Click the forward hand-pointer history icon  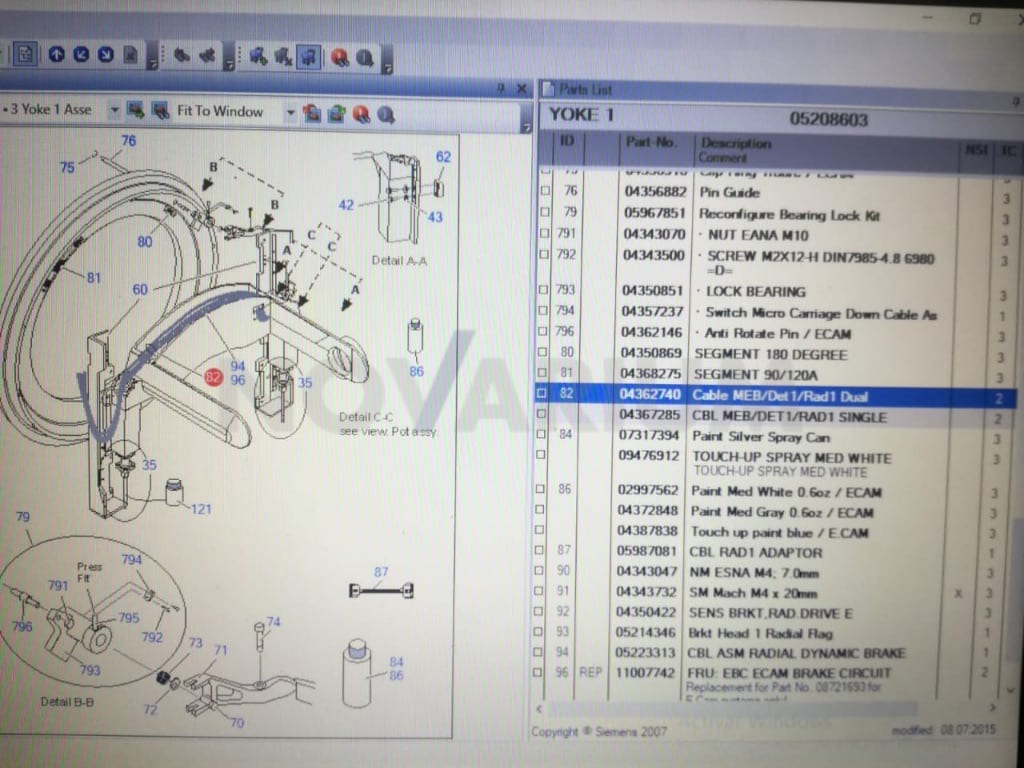(x=208, y=56)
